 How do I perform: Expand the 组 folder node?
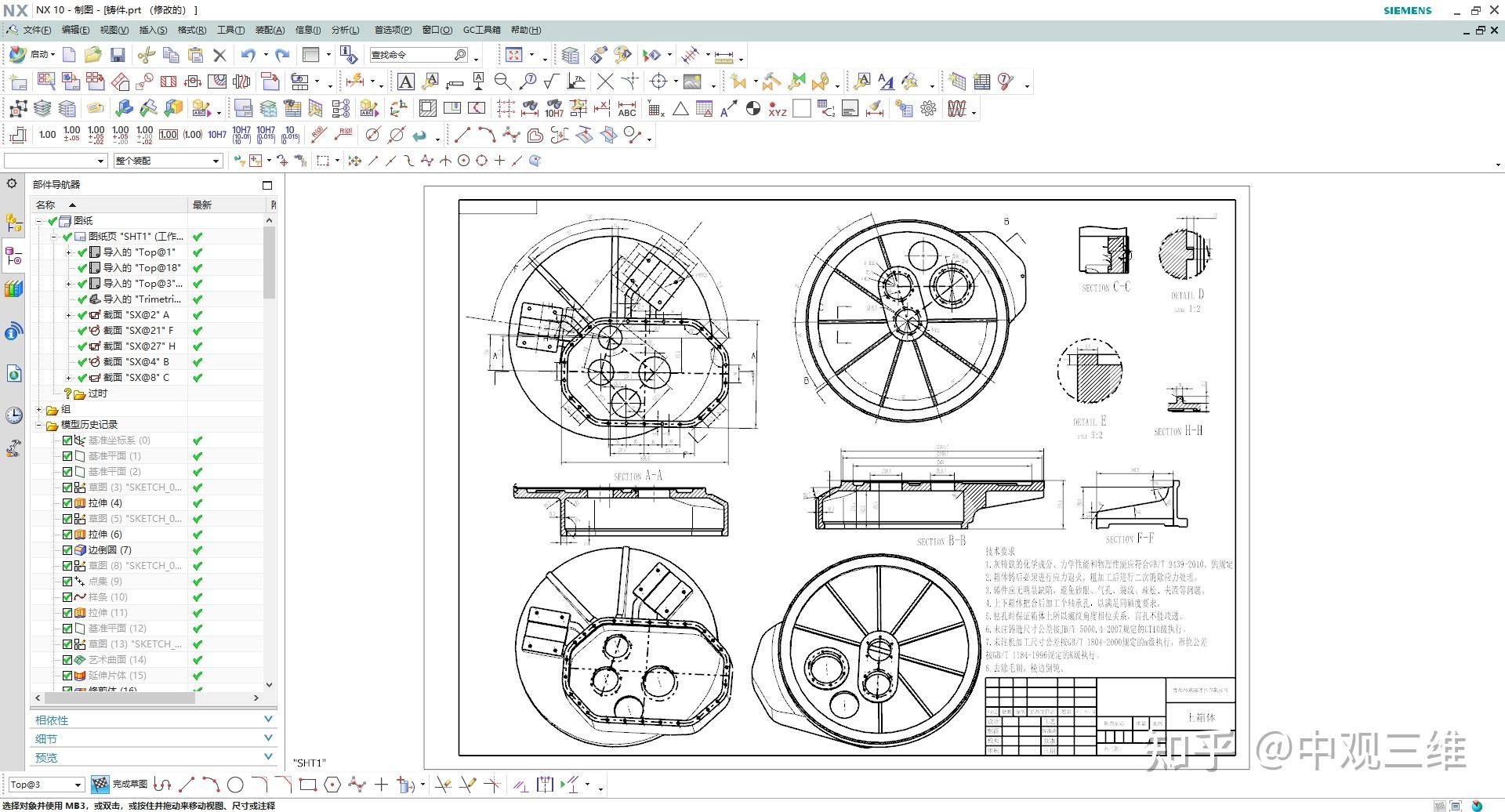[39, 409]
